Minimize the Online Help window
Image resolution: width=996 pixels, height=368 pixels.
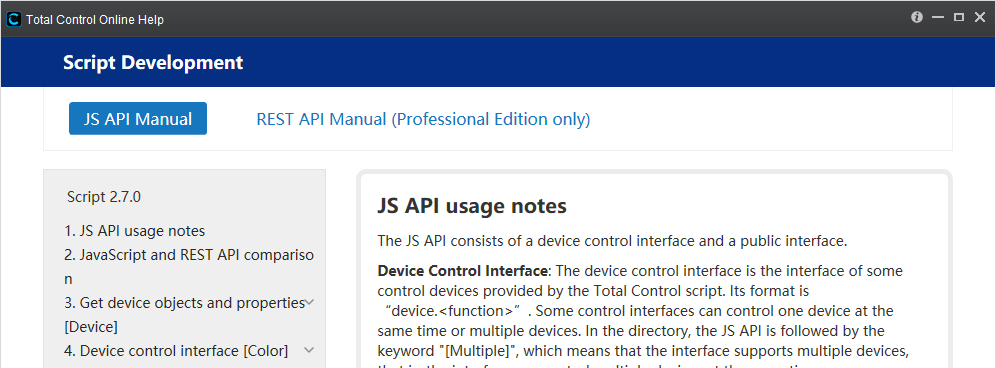click(938, 18)
